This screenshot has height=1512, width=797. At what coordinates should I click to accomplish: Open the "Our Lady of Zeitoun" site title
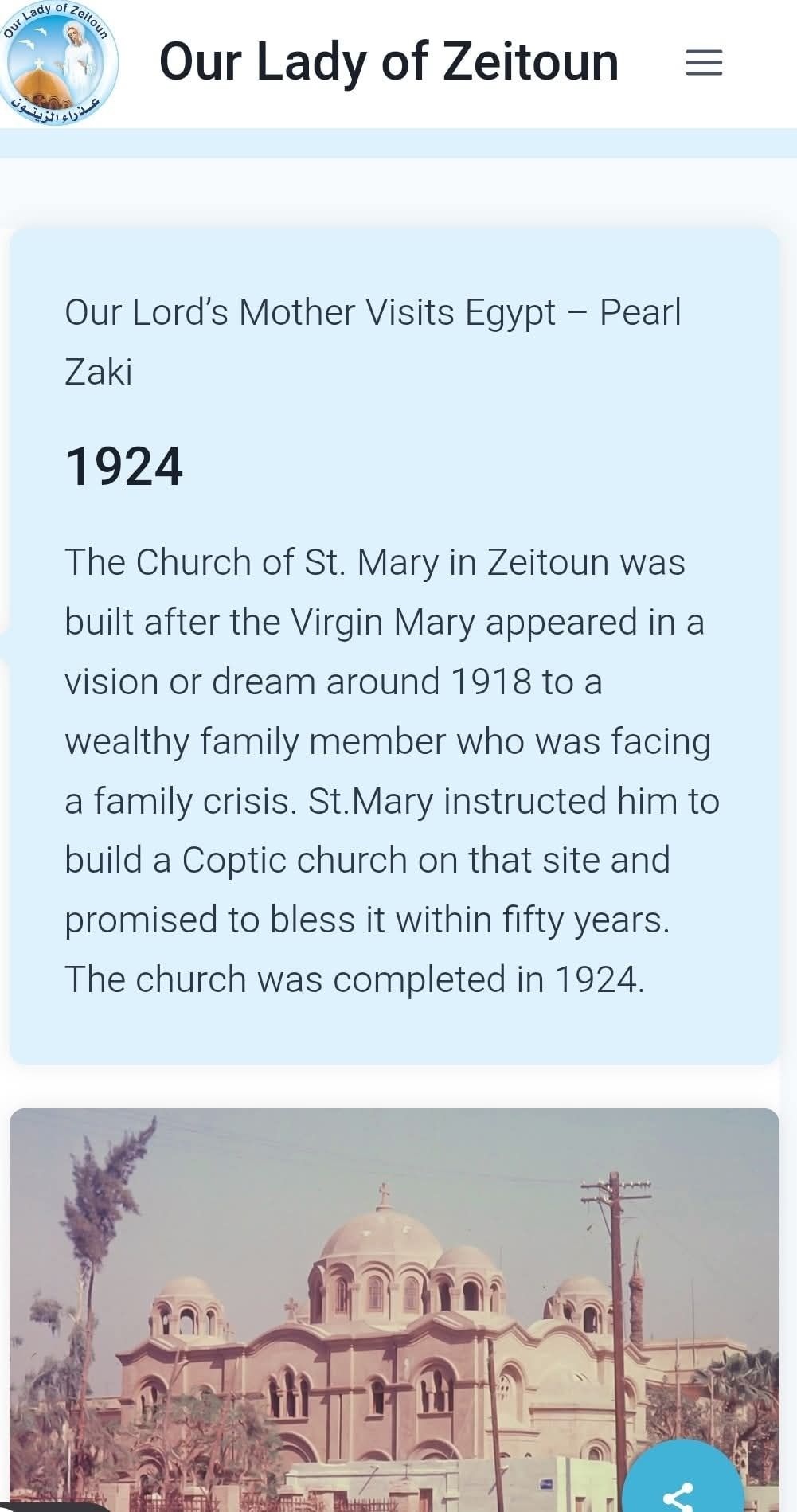tap(389, 62)
